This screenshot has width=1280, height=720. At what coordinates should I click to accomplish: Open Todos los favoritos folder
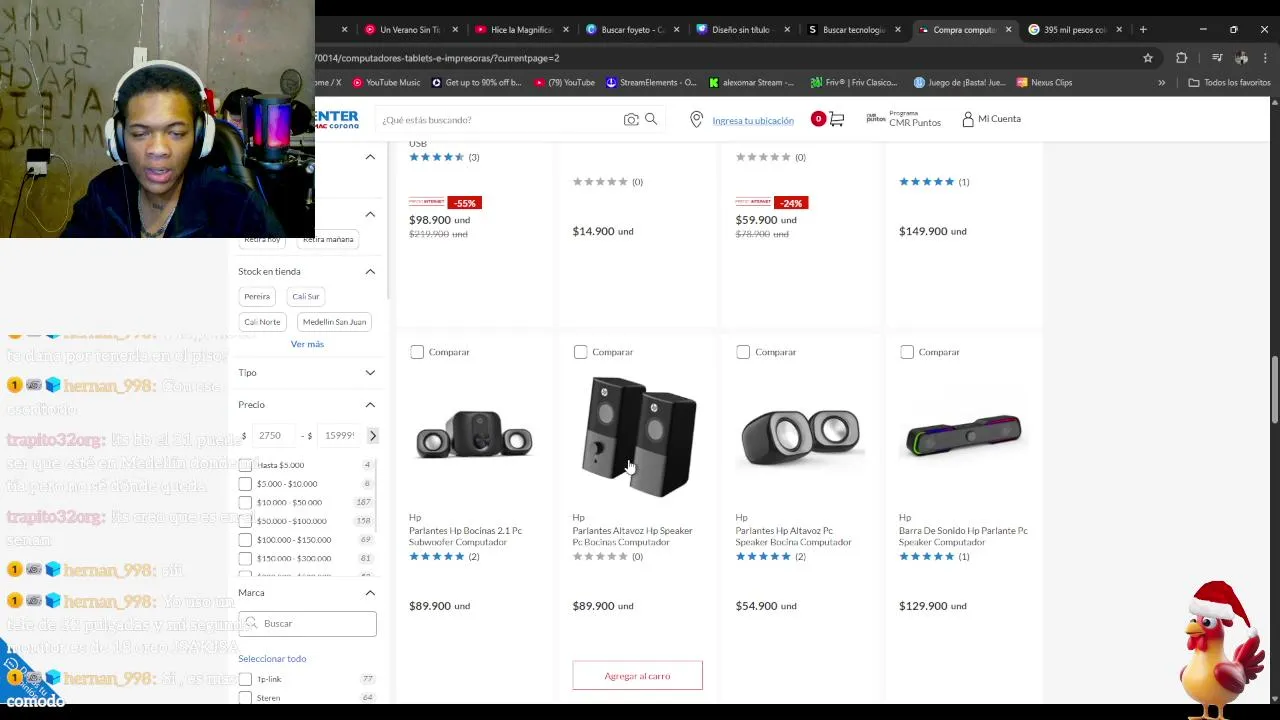click(x=1229, y=82)
